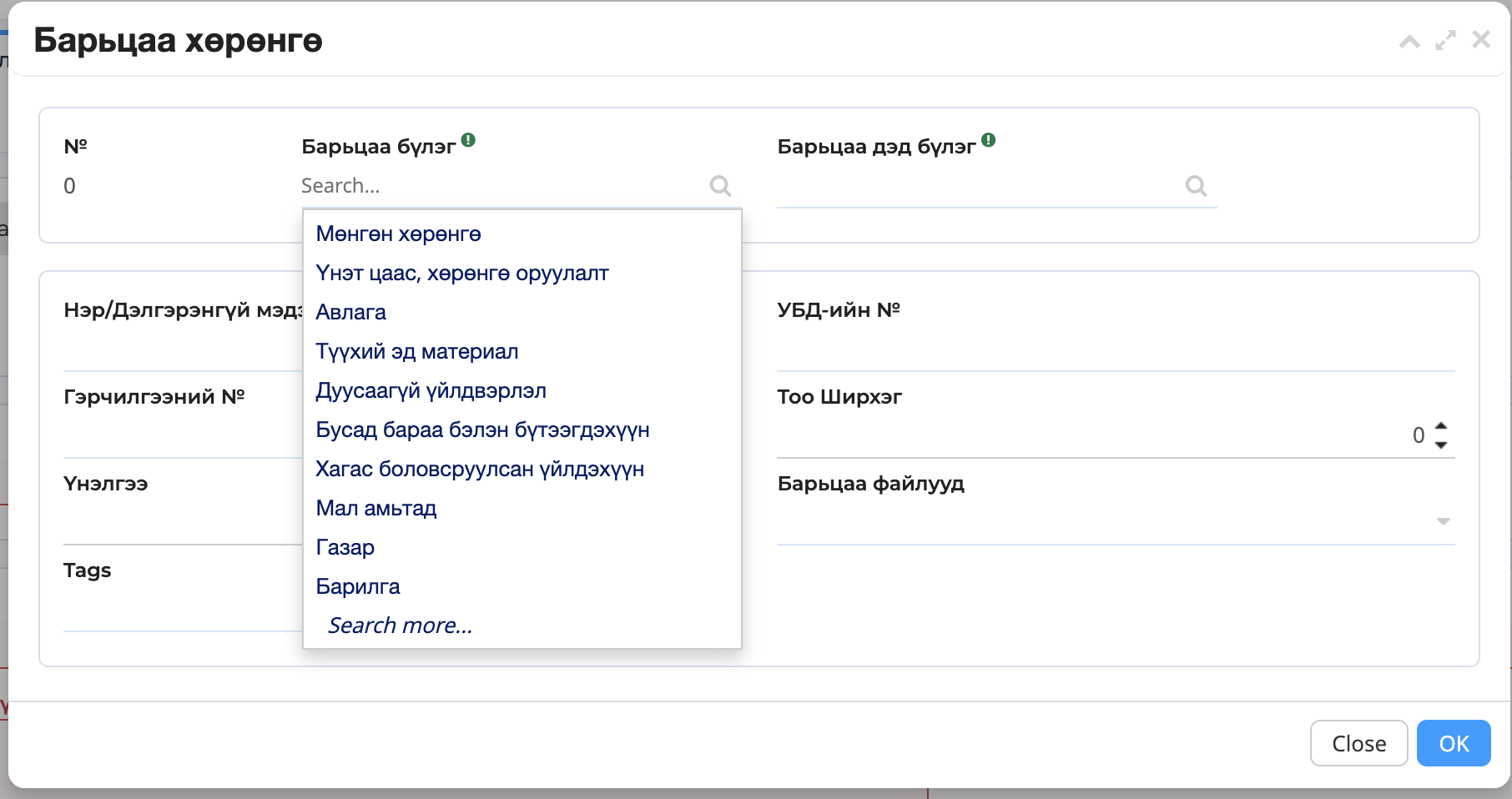Click the search magnifier in Барьцаа бүлэг field
This screenshot has height=799, width=1512.
click(x=720, y=185)
